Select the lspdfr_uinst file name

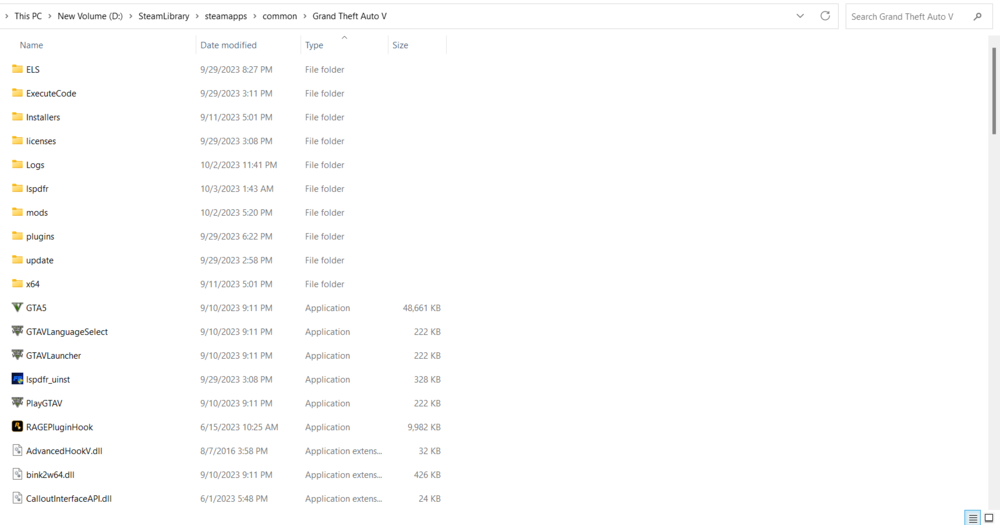coord(48,379)
